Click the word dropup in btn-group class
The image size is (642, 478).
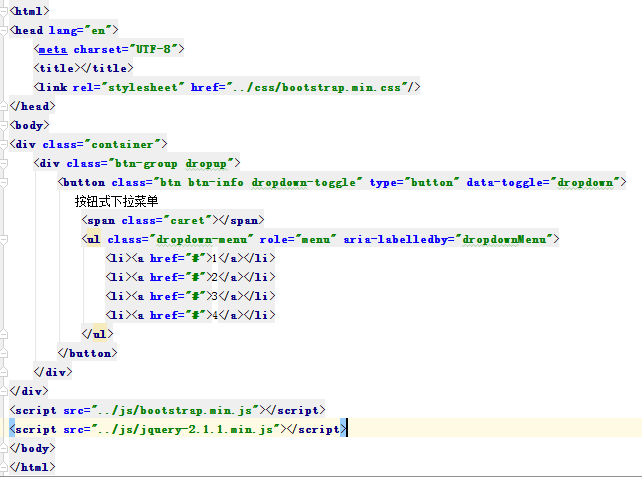pyautogui.click(x=206, y=163)
